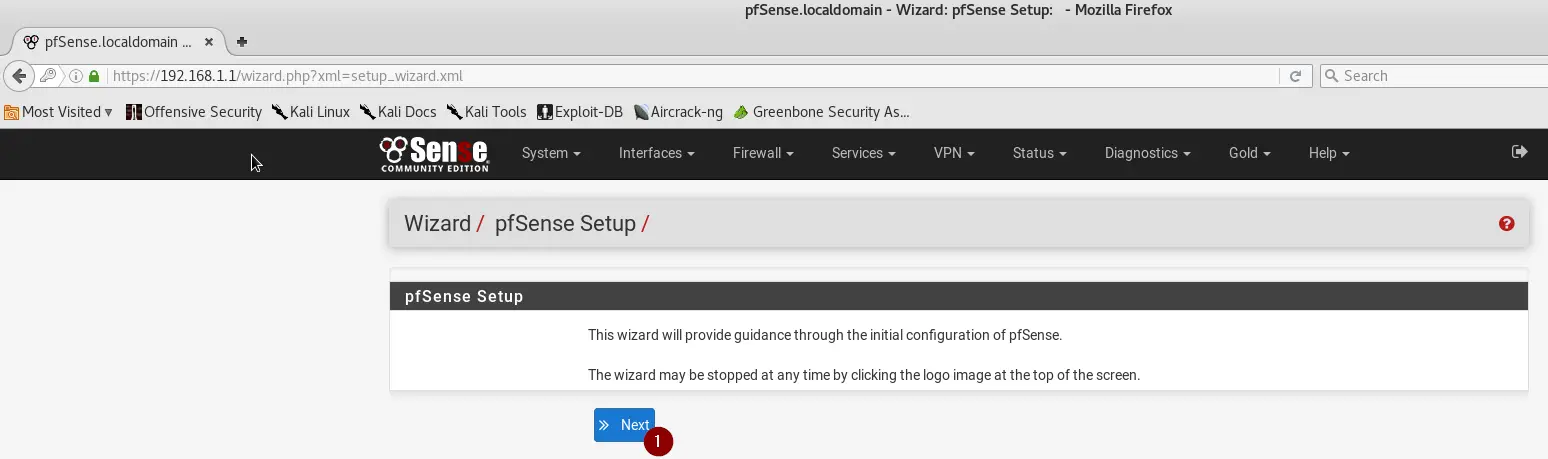Click the logout icon in navbar
1548x459 pixels.
point(1520,152)
